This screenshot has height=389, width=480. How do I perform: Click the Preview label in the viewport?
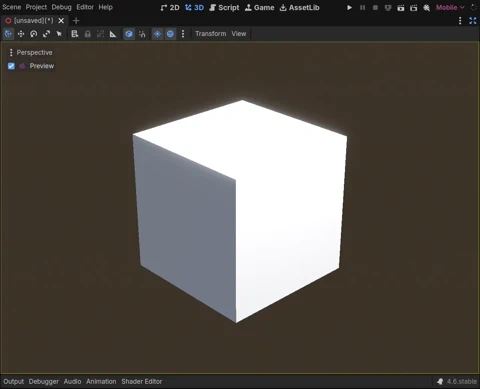tap(42, 66)
